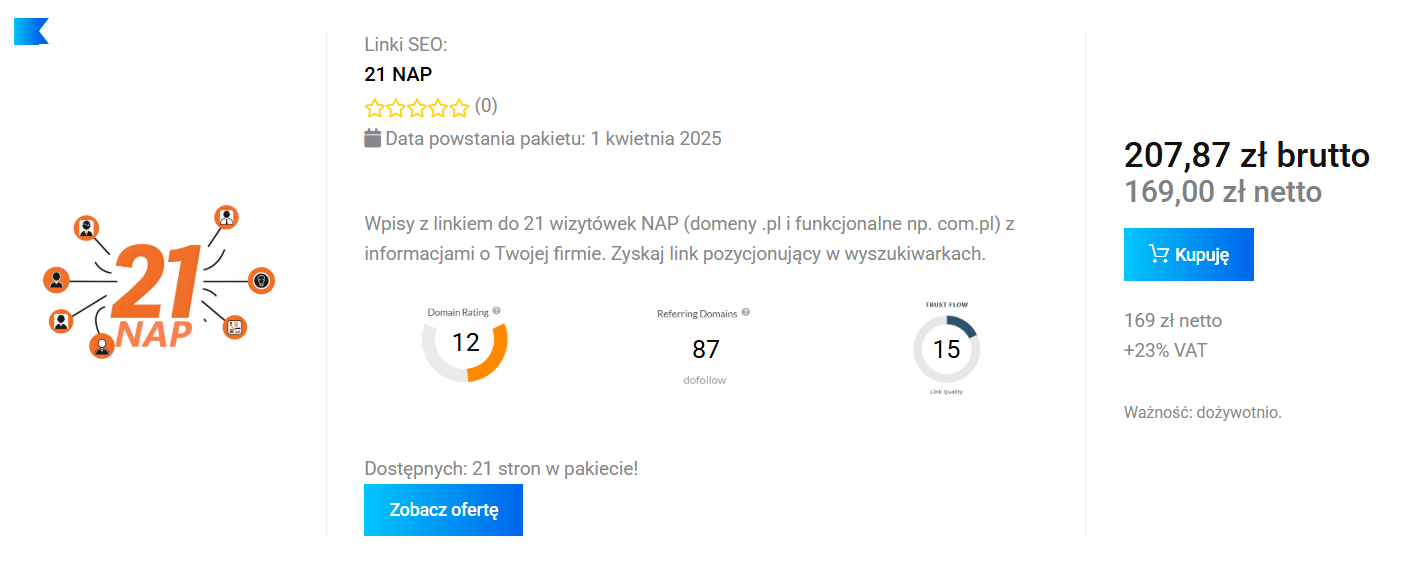Click the shopping cart icon in Kupuję

coord(1159,254)
